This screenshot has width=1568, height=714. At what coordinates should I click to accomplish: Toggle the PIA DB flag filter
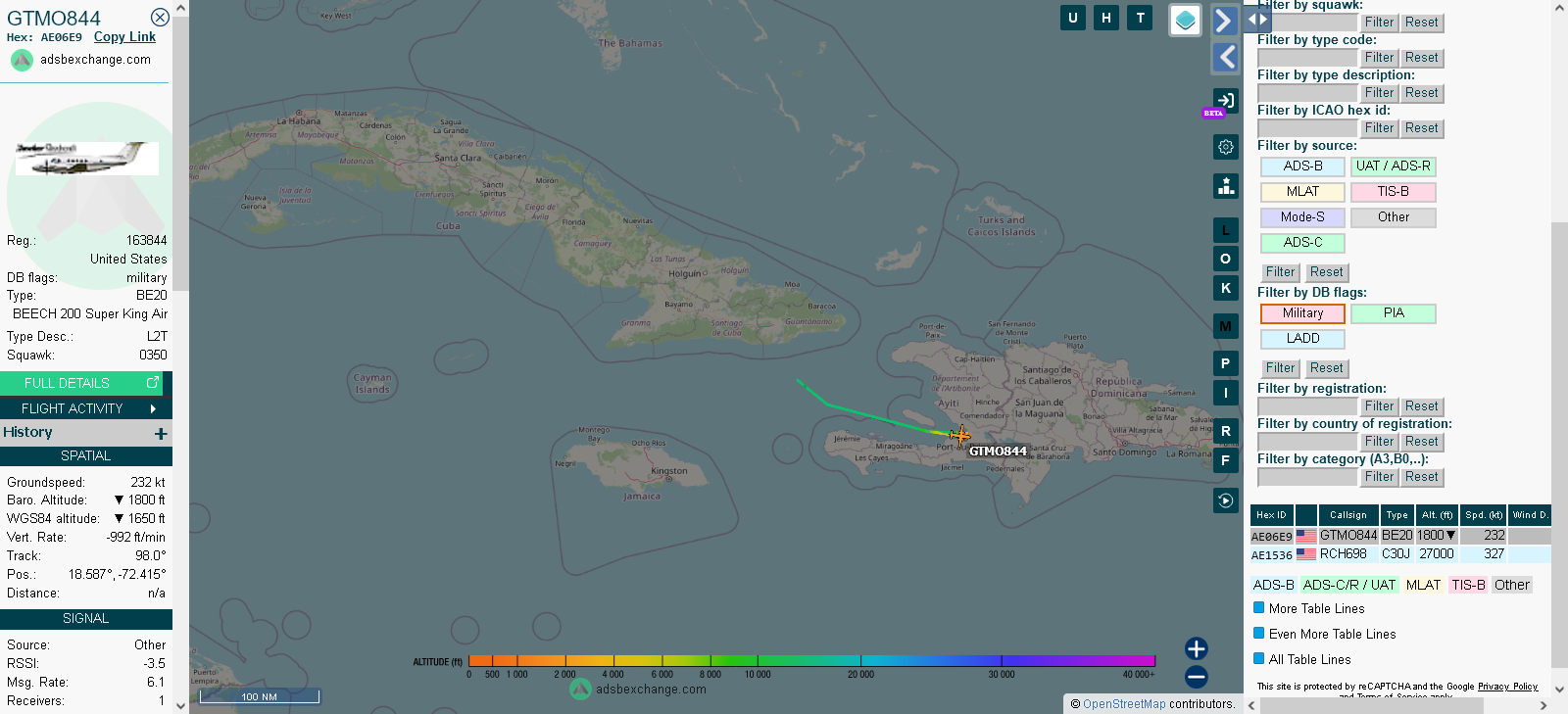[x=1393, y=313]
